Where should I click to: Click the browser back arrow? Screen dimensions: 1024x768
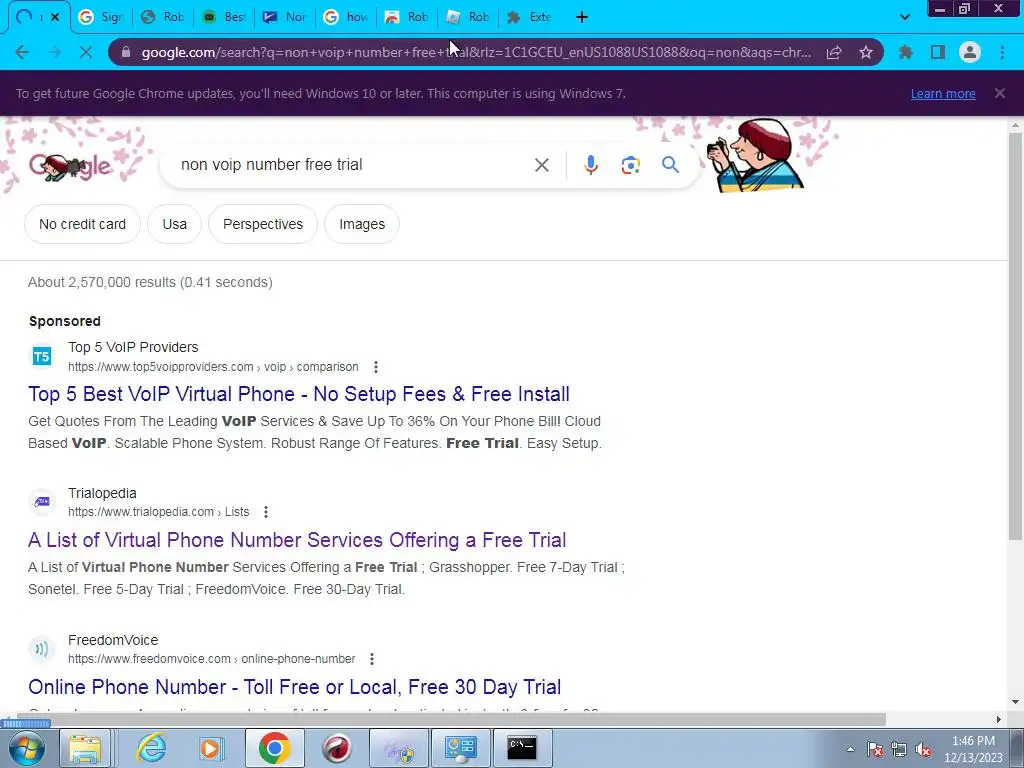[x=22, y=52]
